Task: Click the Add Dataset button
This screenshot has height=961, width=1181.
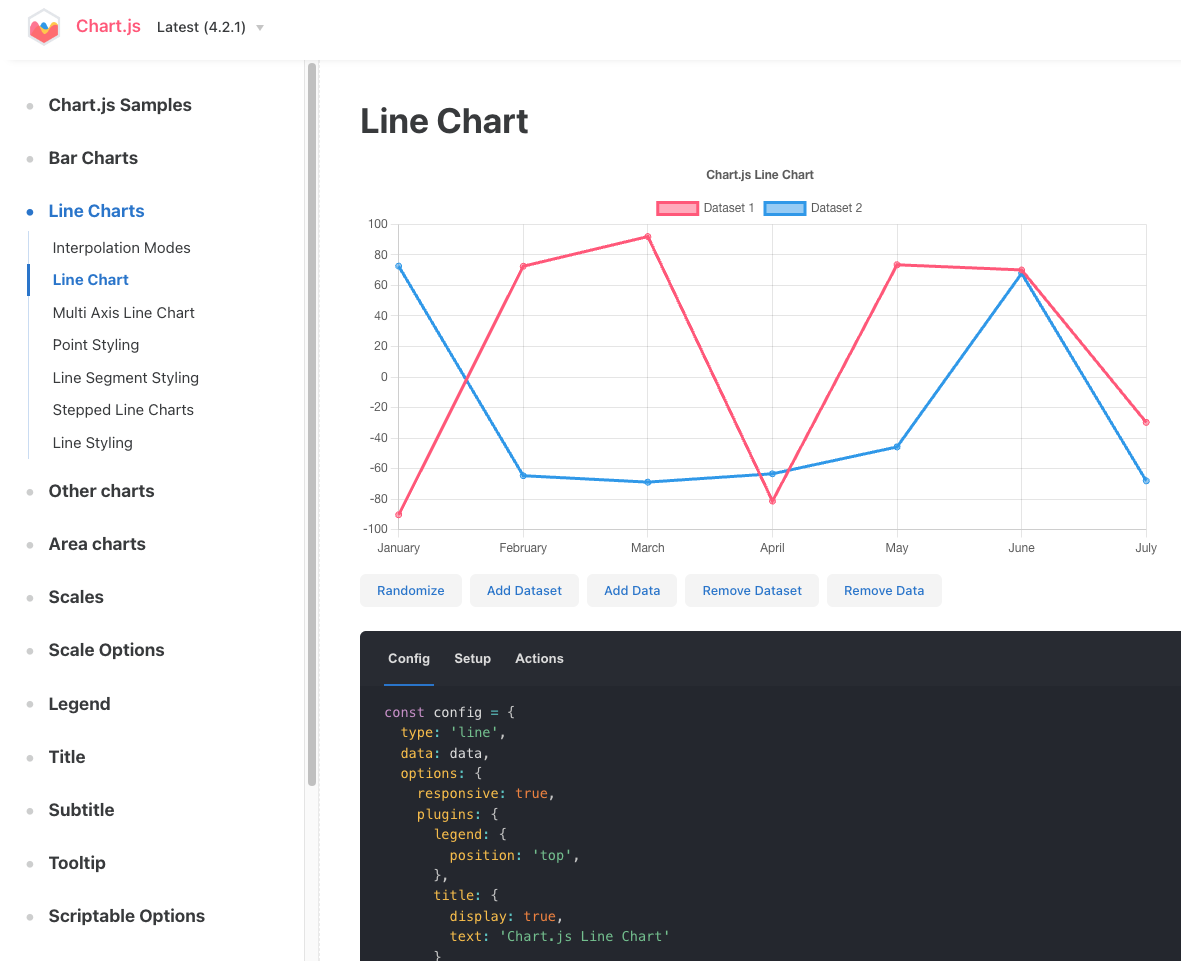Action: [524, 590]
